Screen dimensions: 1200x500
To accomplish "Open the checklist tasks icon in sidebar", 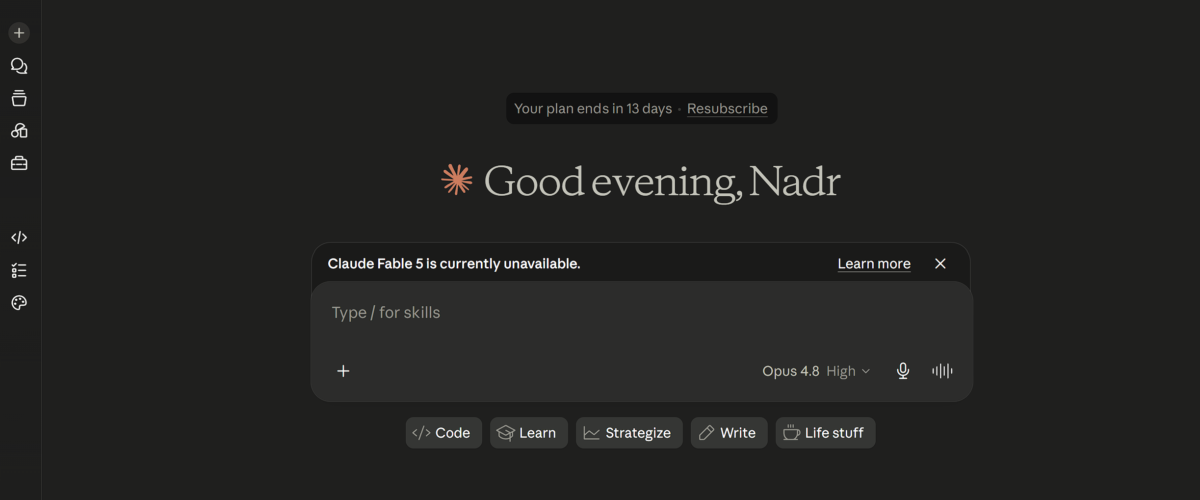I will pos(19,270).
